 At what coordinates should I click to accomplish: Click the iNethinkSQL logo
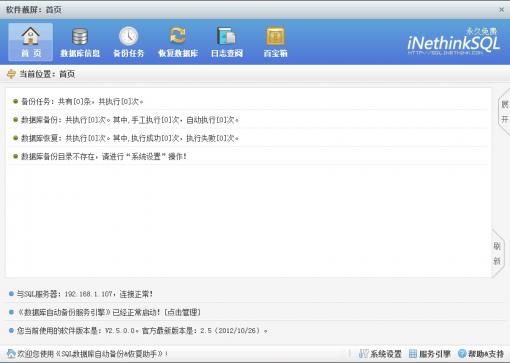[x=453, y=42]
